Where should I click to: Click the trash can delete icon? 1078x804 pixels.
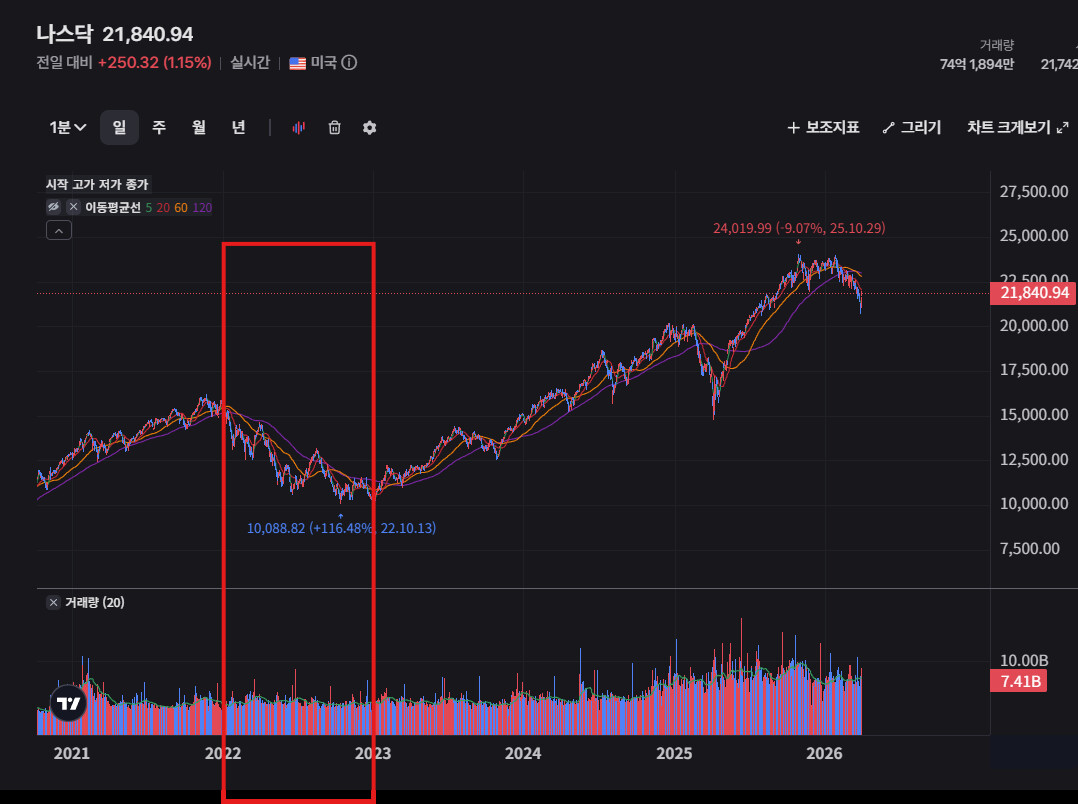[x=335, y=128]
